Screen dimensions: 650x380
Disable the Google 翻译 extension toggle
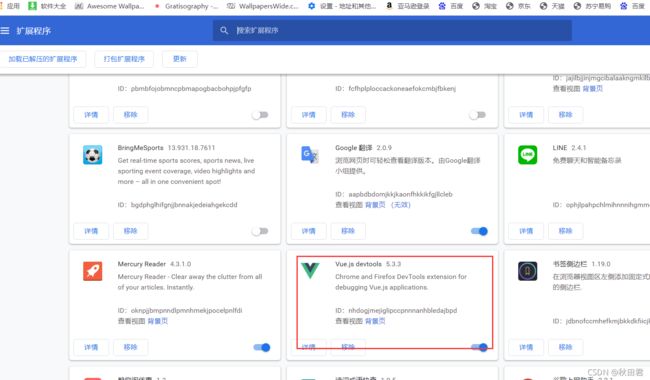pos(479,231)
